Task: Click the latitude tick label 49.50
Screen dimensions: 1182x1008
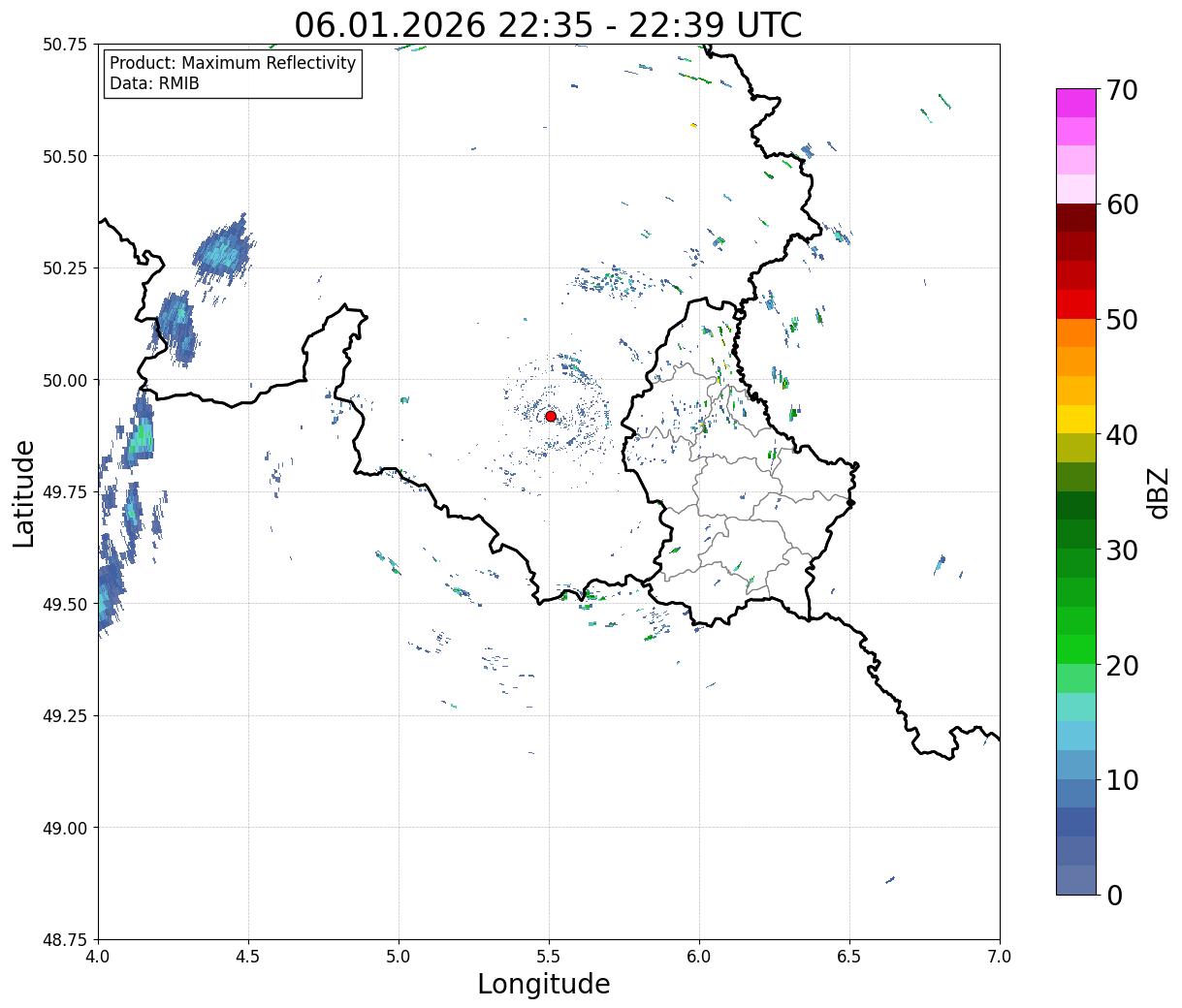Action: point(64,604)
